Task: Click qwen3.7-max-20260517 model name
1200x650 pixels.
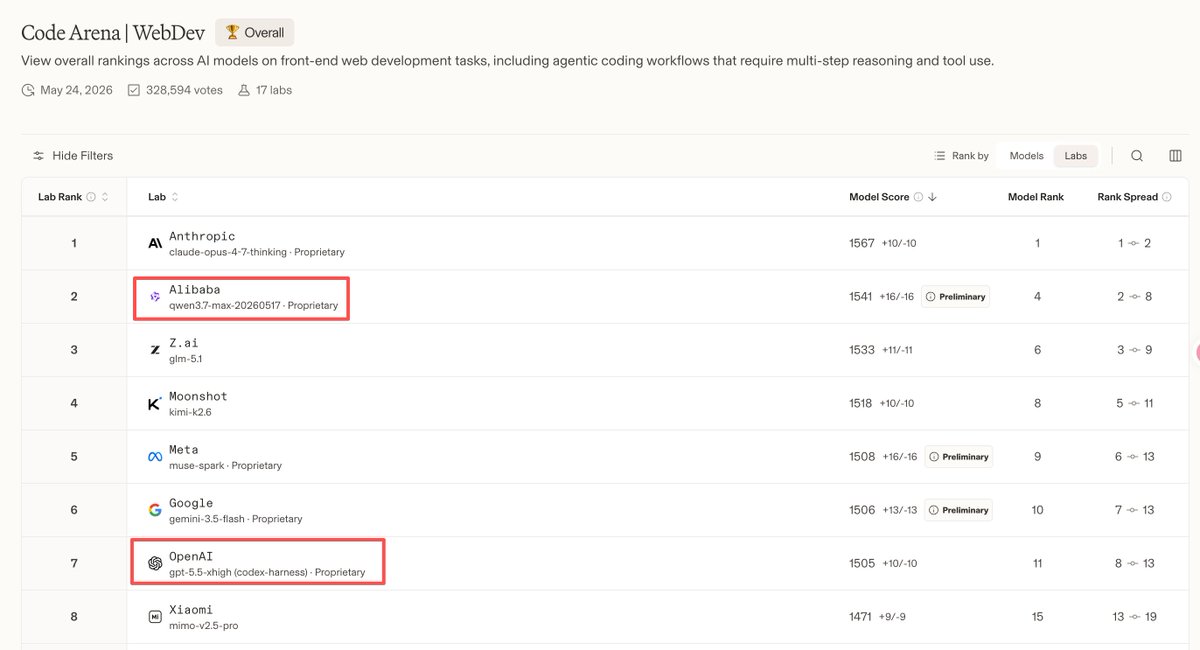Action: (x=225, y=305)
